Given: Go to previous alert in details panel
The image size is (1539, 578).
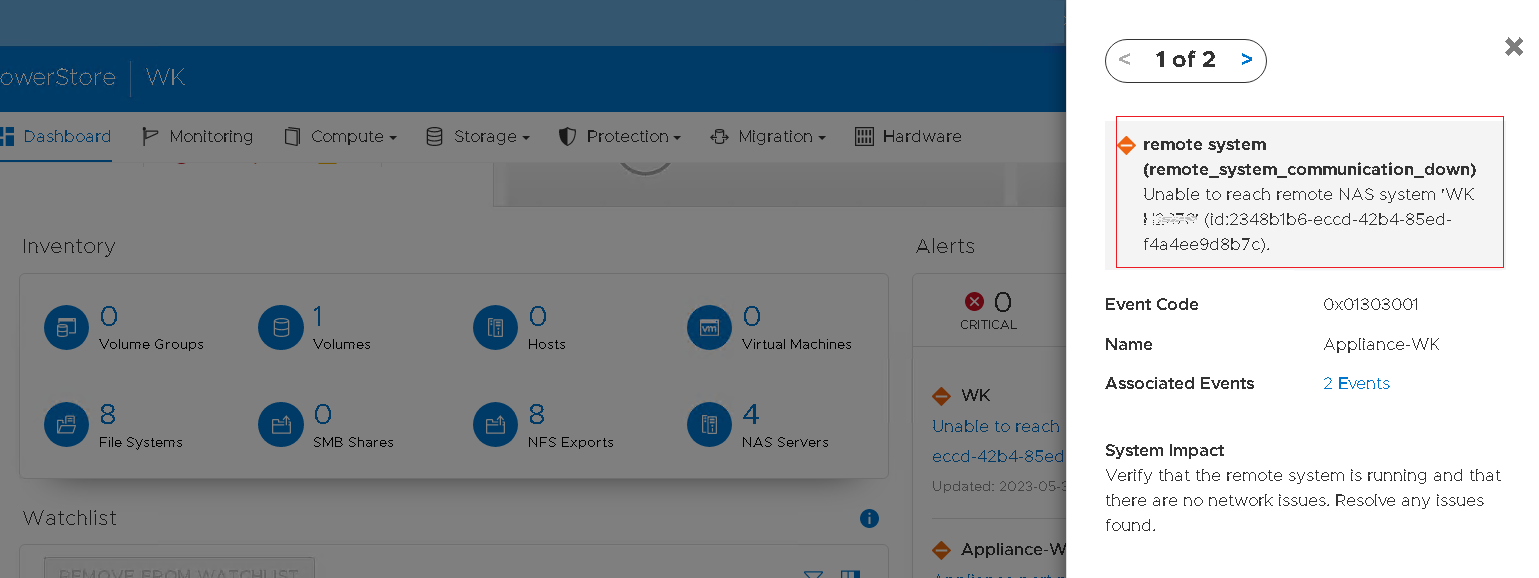Looking at the screenshot, I should click(1125, 59).
